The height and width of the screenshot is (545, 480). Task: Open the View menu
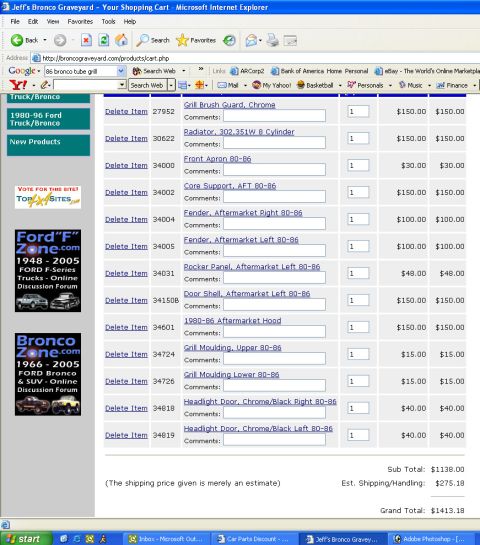pyautogui.click(x=53, y=22)
